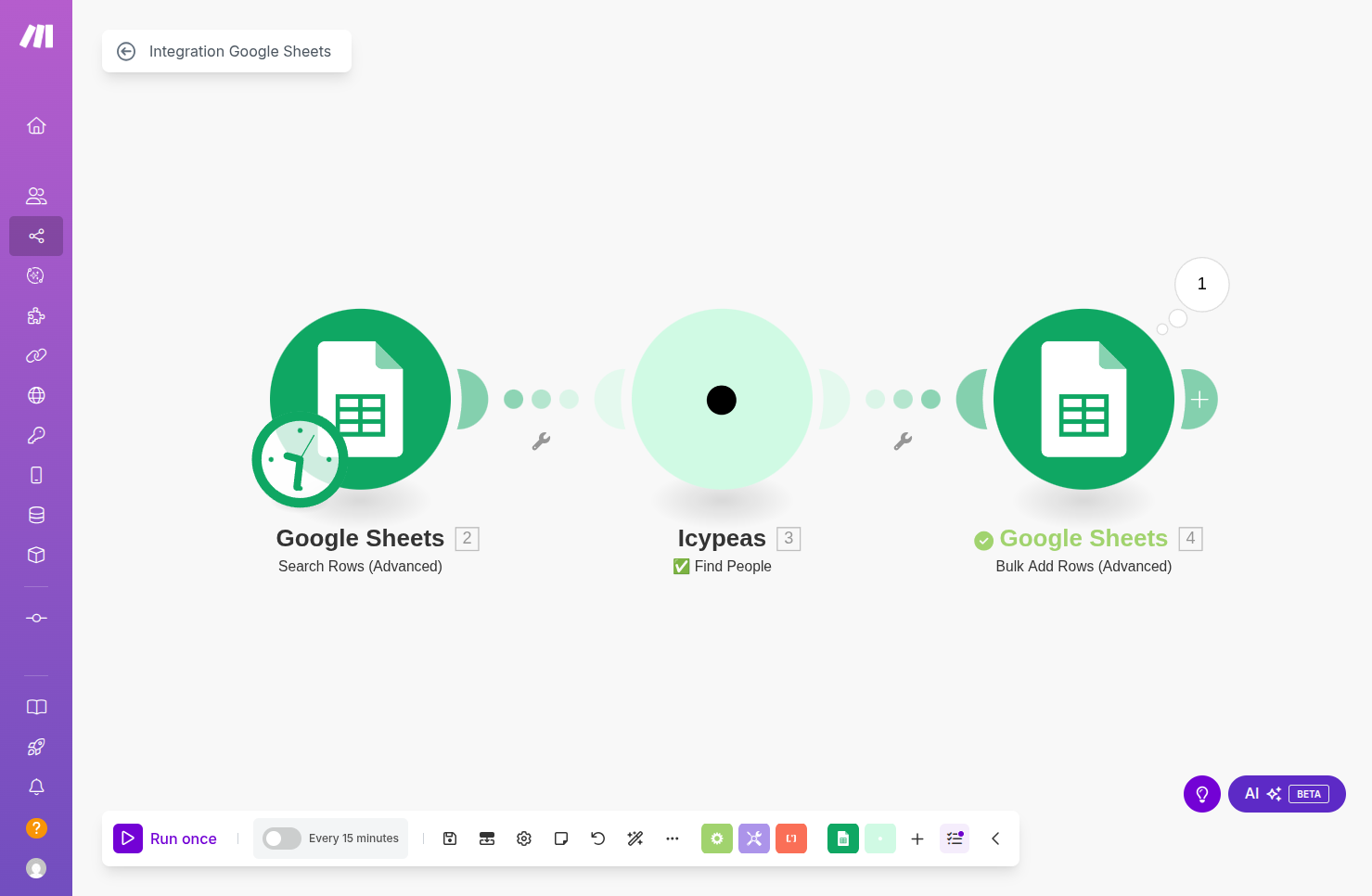Screen dimensions: 1372x896
Task: Save the scenario with the disk icon
Action: click(450, 838)
